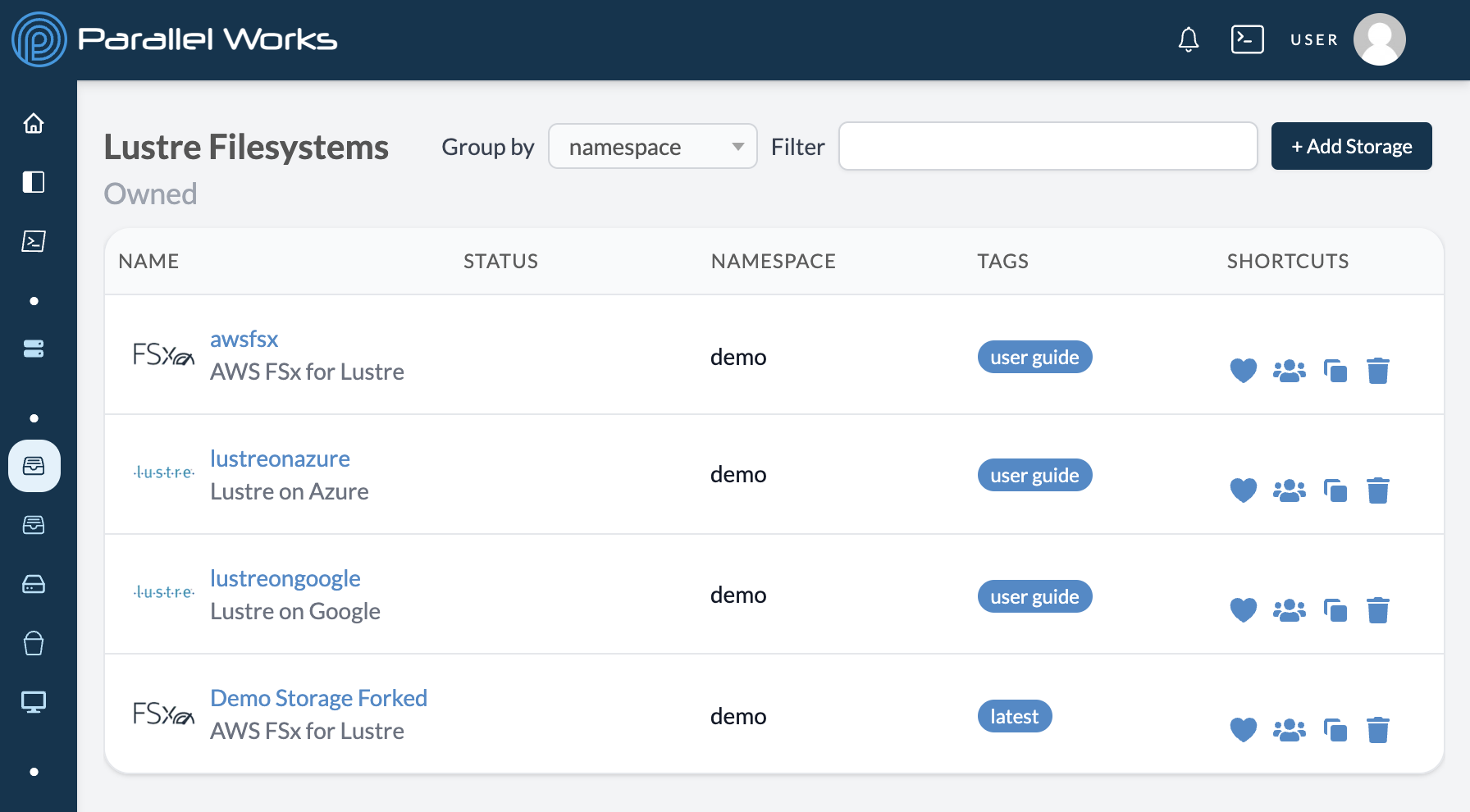Open the monitor icon in sidebar
The width and height of the screenshot is (1470, 812).
click(x=34, y=702)
